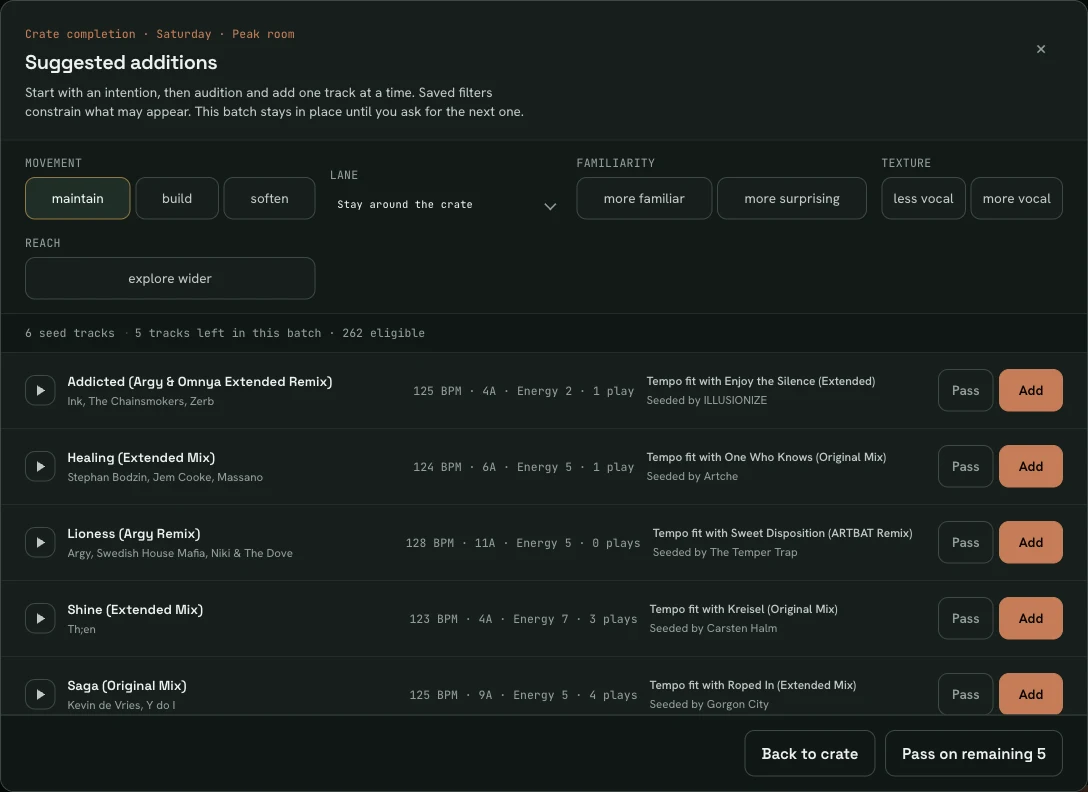Click Tempo fit with Enjoy the Silence (Extended)
1088x792 pixels.
[760, 381]
